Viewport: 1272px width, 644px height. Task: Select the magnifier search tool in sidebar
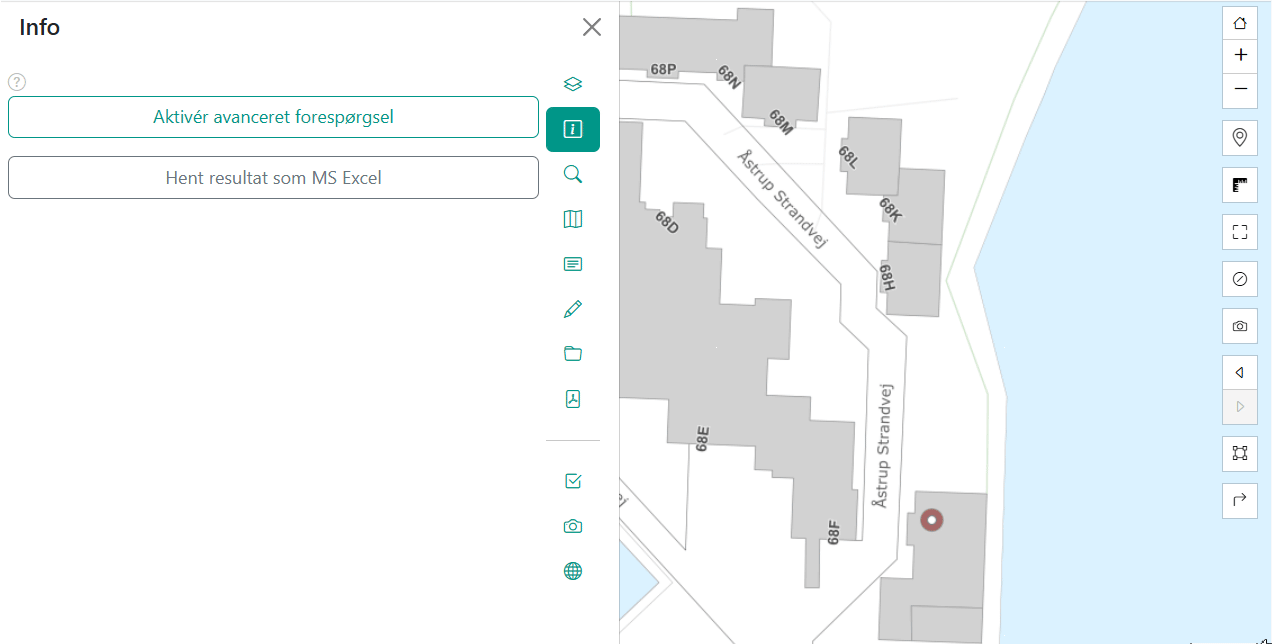[572, 175]
